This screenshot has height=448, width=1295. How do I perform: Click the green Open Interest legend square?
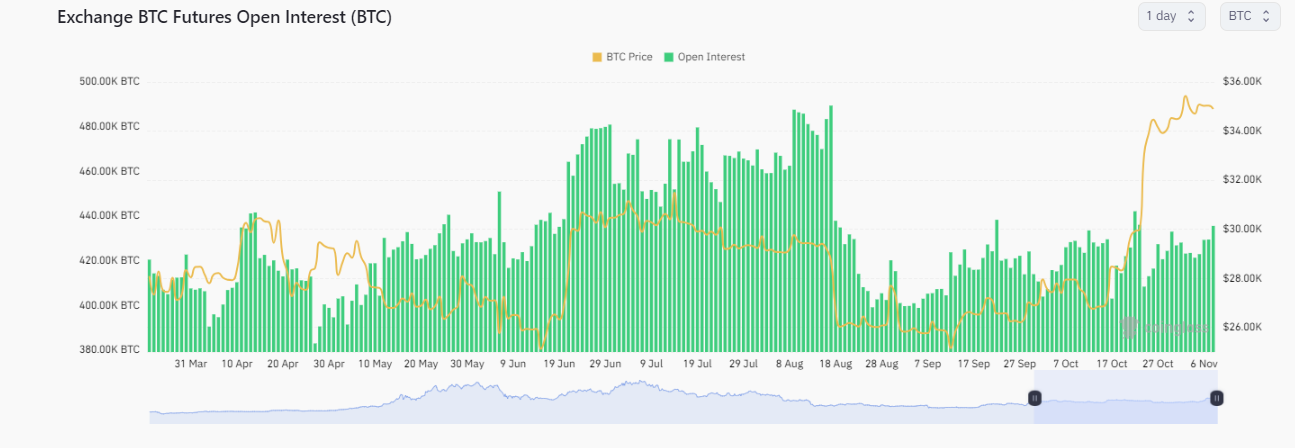(670, 57)
